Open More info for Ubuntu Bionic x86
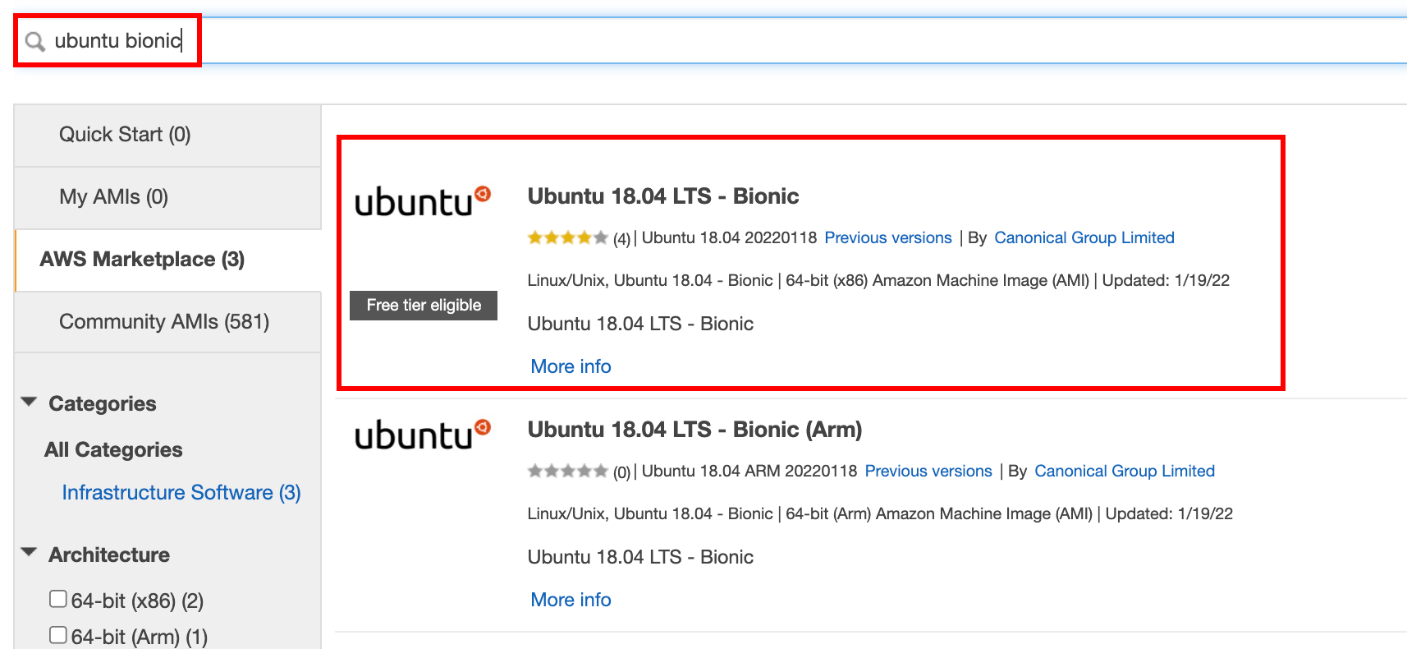 (x=571, y=366)
